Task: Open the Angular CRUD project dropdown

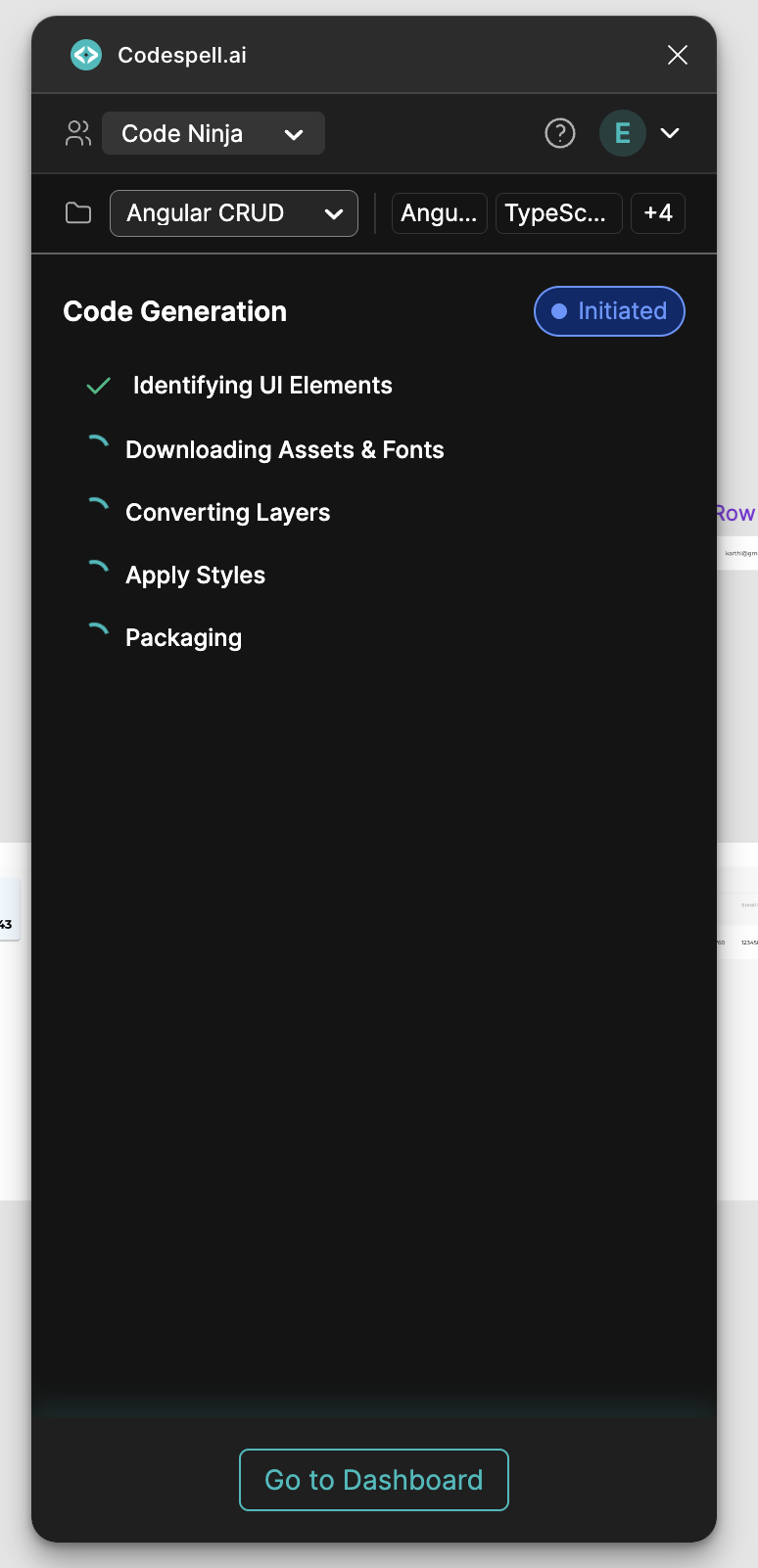Action: coord(234,213)
